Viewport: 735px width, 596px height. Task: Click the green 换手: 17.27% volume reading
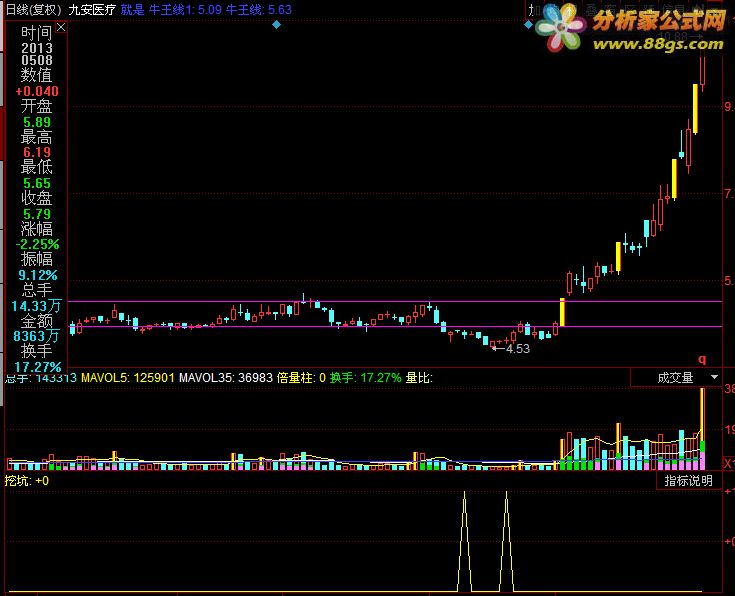tap(365, 377)
